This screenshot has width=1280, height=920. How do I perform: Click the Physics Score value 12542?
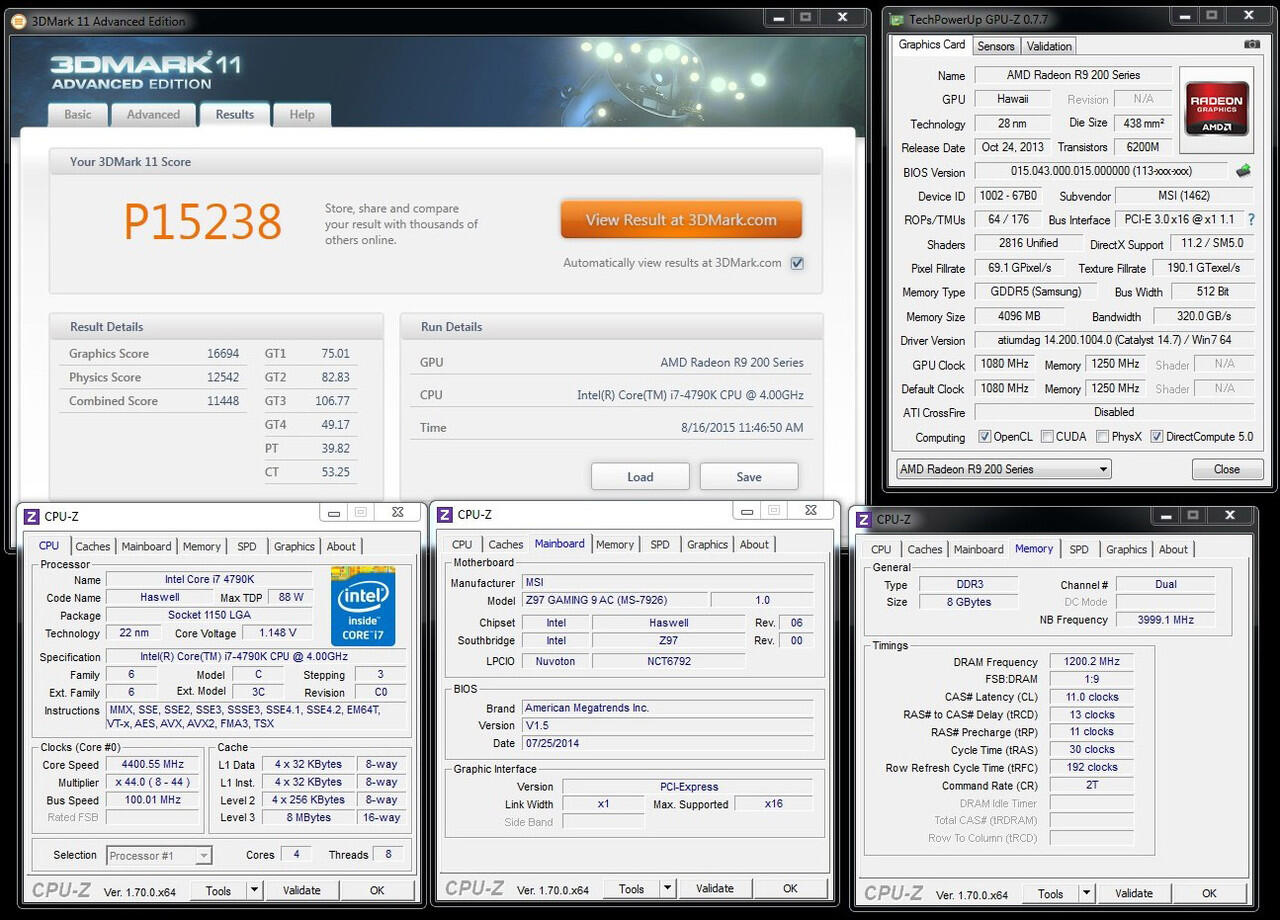pos(223,377)
